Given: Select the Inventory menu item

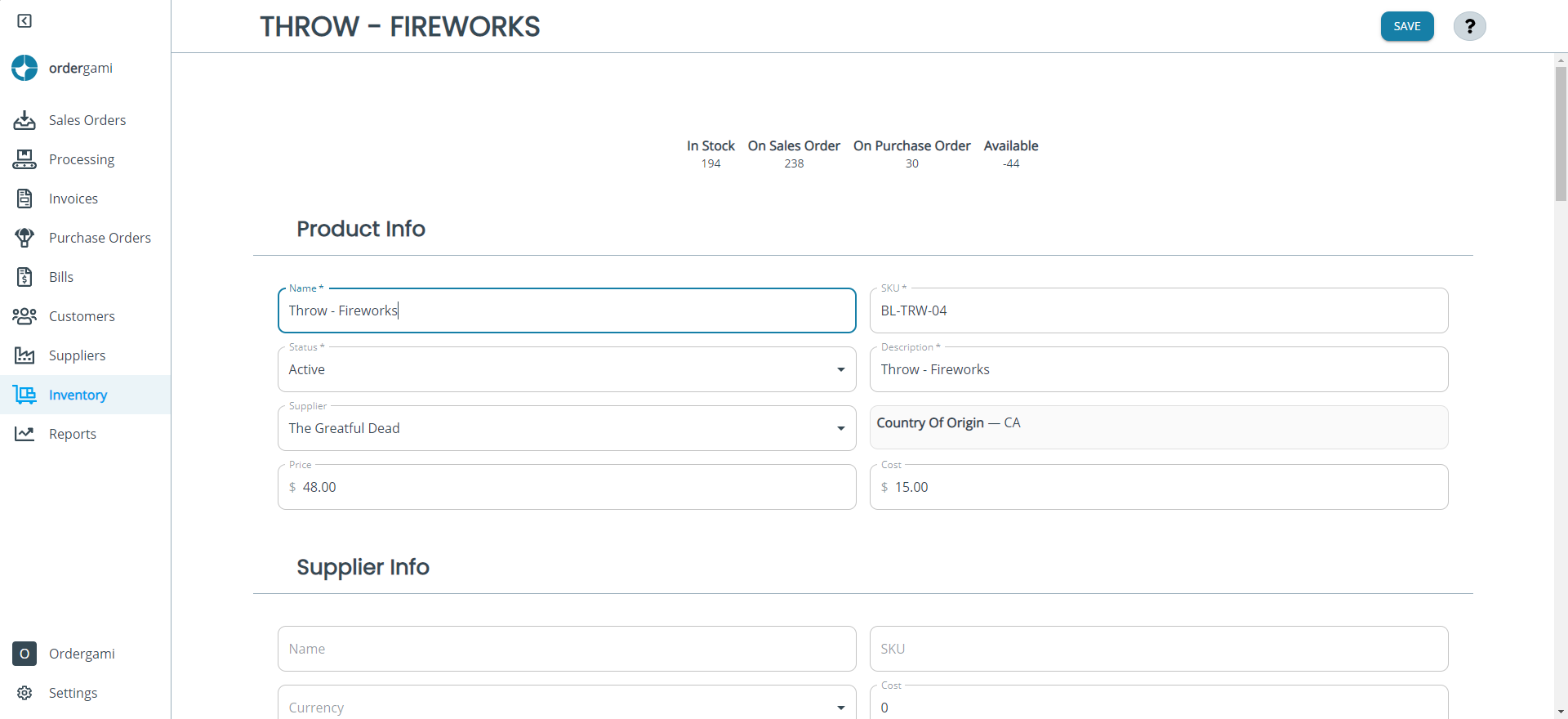Looking at the screenshot, I should coord(86,395).
